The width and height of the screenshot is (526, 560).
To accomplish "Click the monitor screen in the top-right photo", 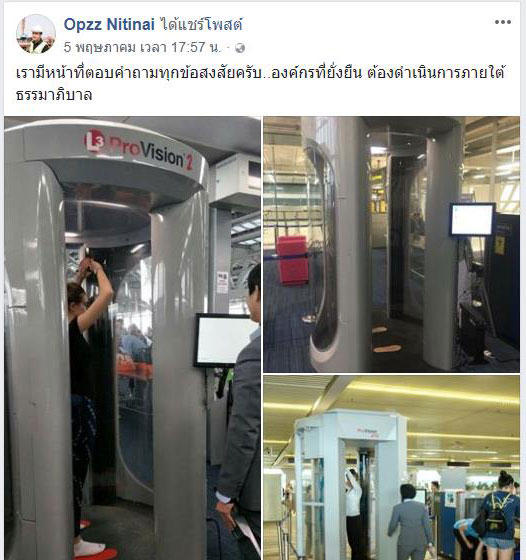I will [x=472, y=219].
